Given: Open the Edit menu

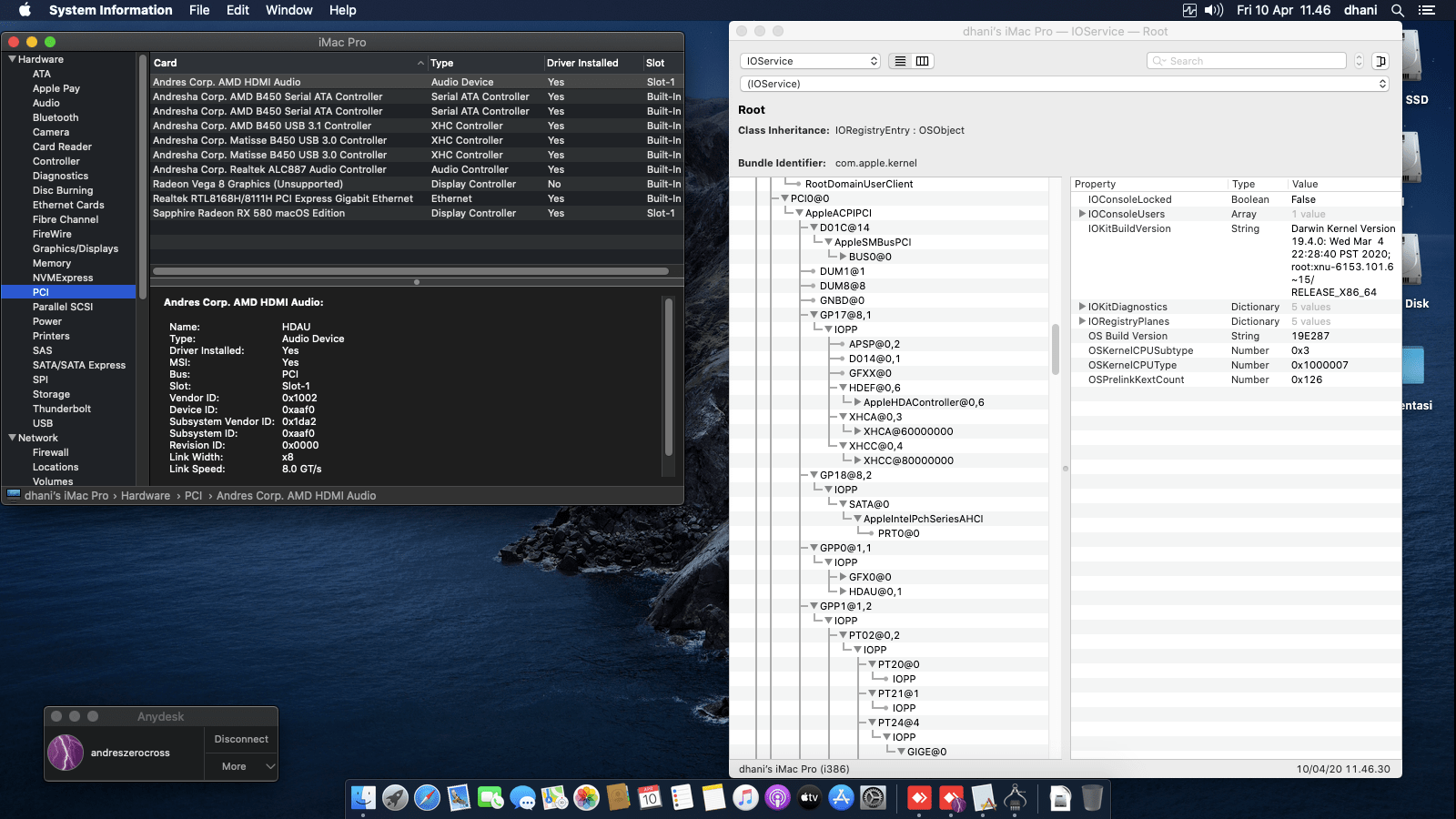Looking at the screenshot, I should tap(238, 10).
